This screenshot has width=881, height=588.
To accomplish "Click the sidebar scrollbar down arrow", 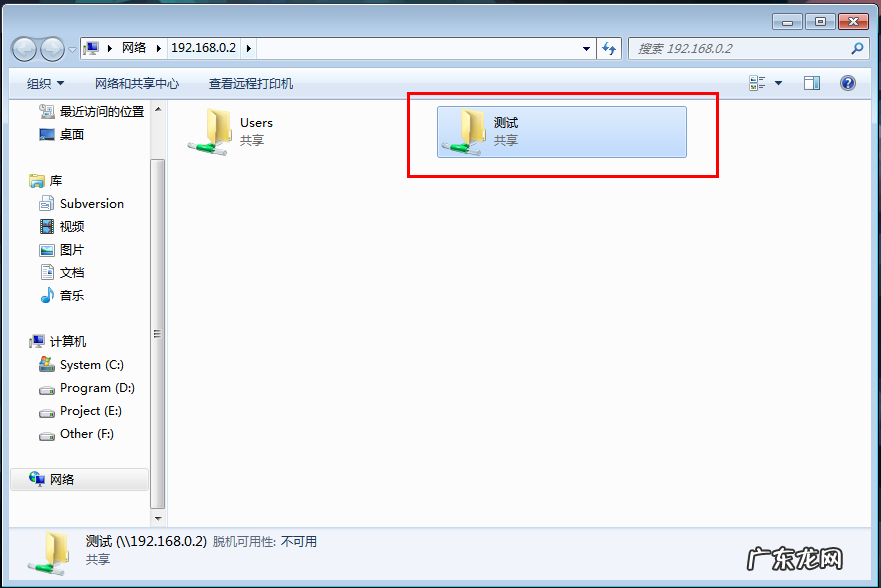I will (x=158, y=519).
